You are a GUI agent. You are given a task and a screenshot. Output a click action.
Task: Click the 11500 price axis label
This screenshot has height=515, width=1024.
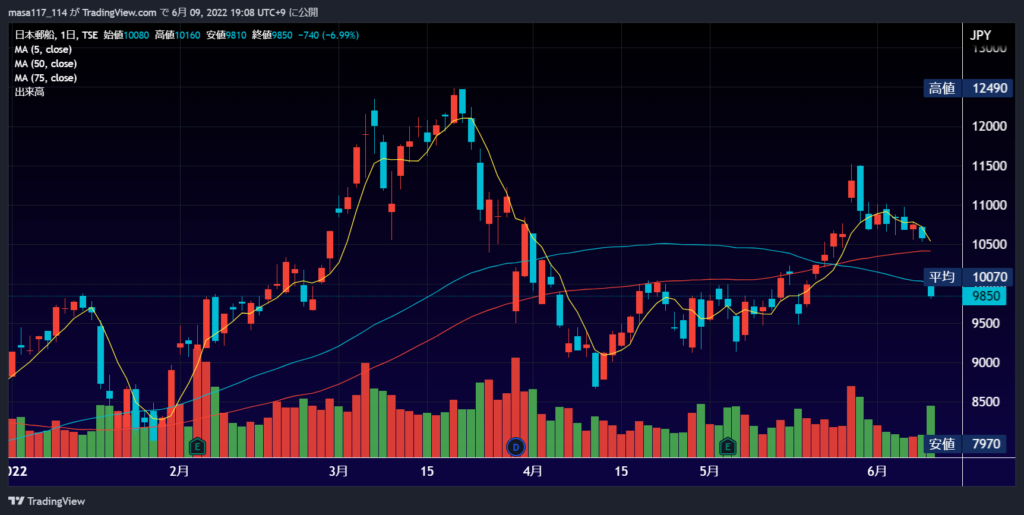click(x=989, y=166)
